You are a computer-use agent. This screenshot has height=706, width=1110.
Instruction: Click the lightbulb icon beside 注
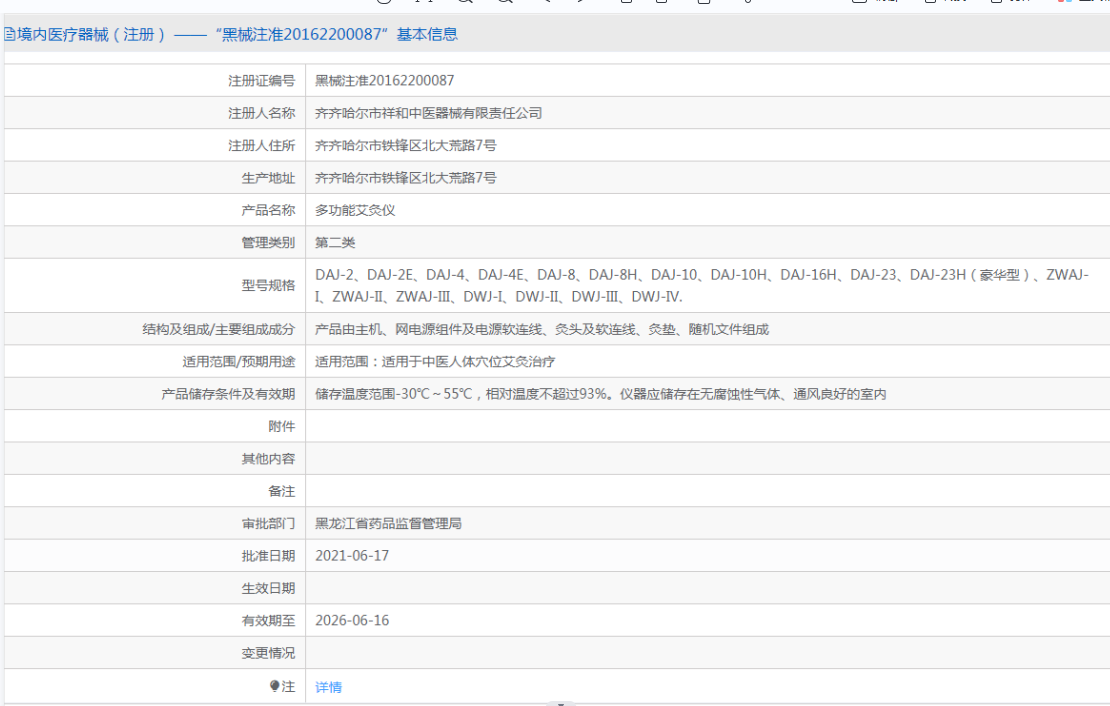275,686
